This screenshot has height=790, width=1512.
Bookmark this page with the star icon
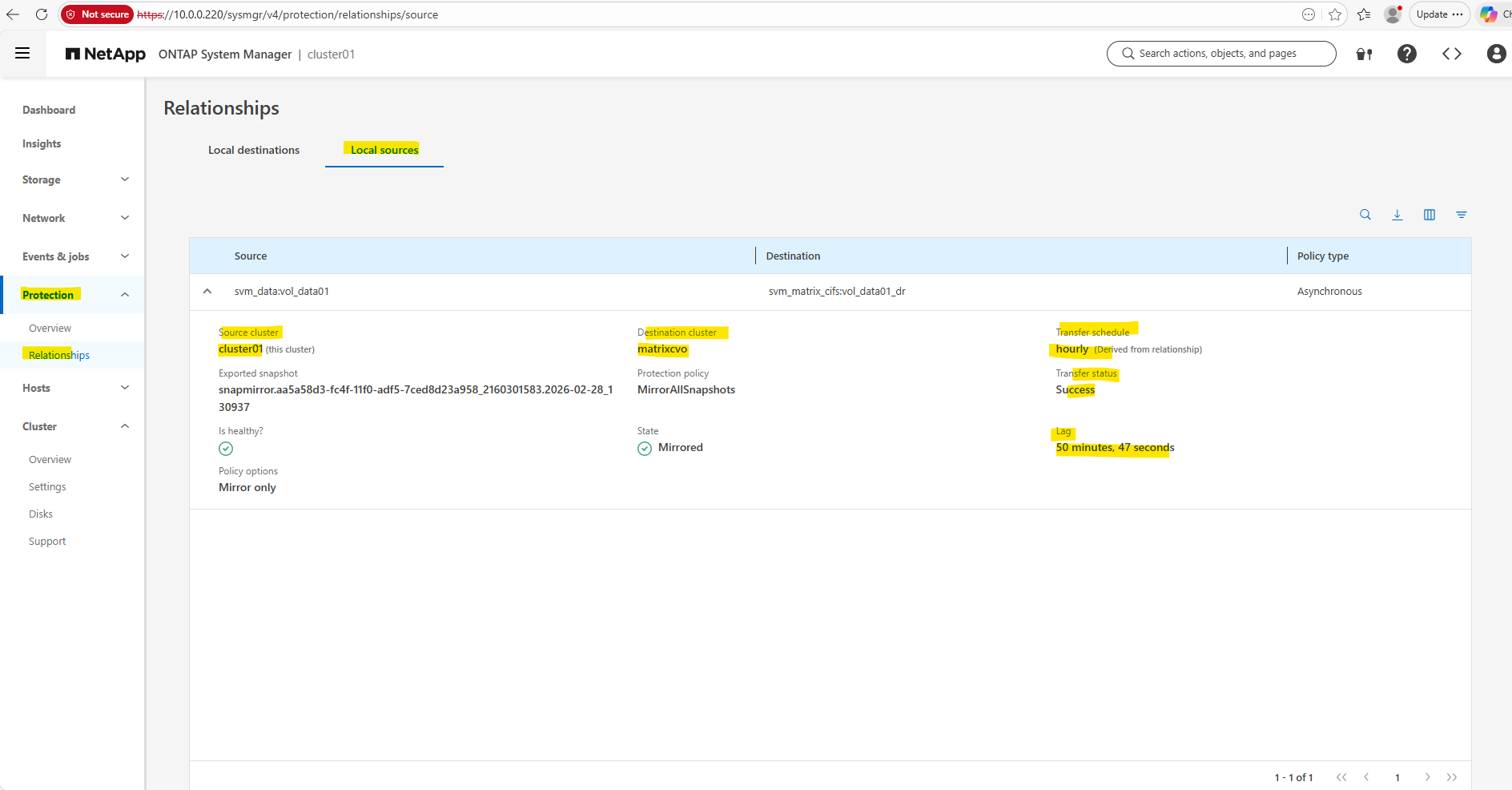tap(1335, 14)
